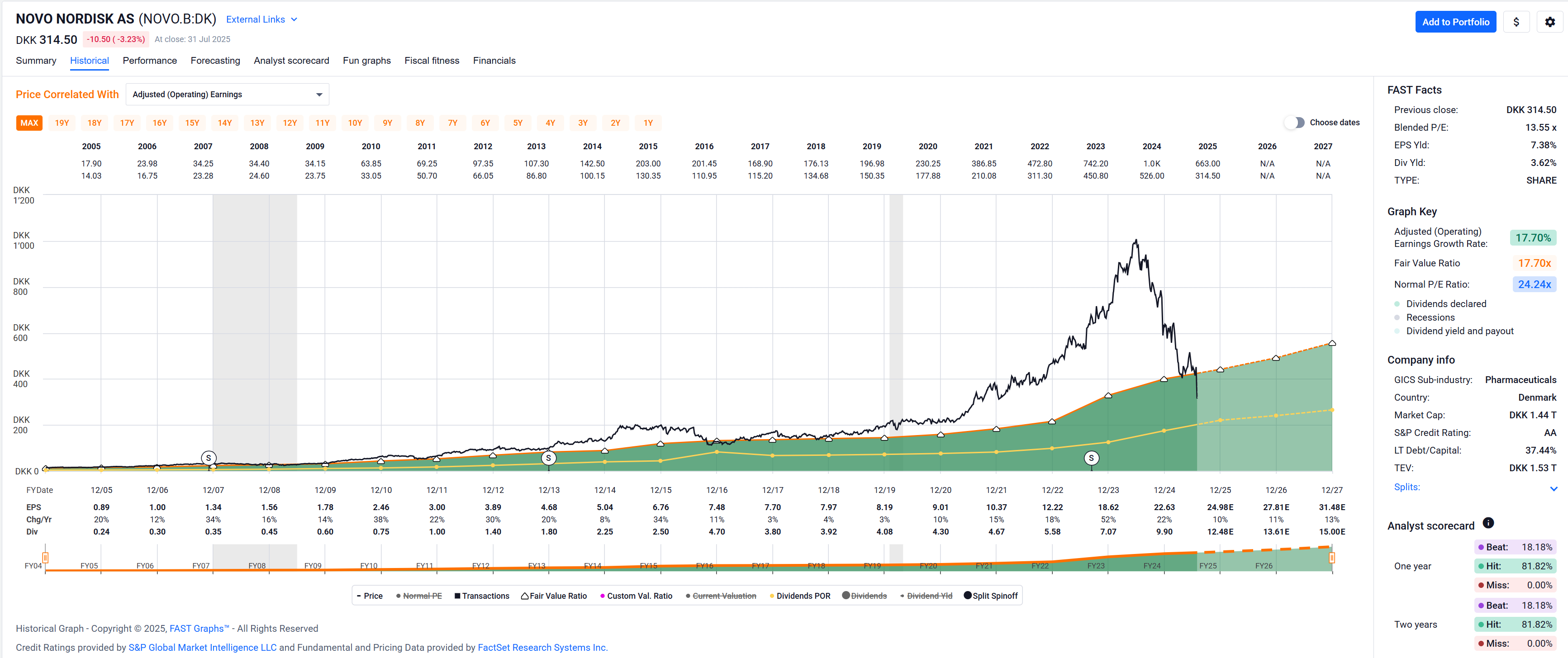The height and width of the screenshot is (658, 1568).
Task: Select the 10Y time range
Action: click(355, 123)
